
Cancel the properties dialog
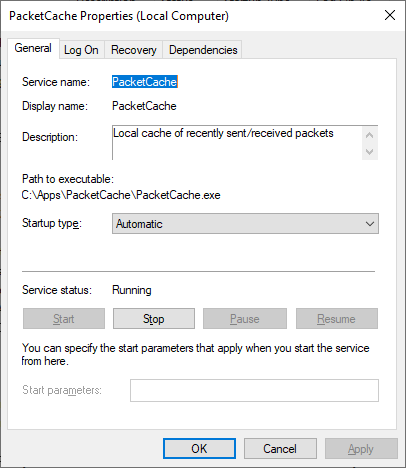tap(280, 449)
